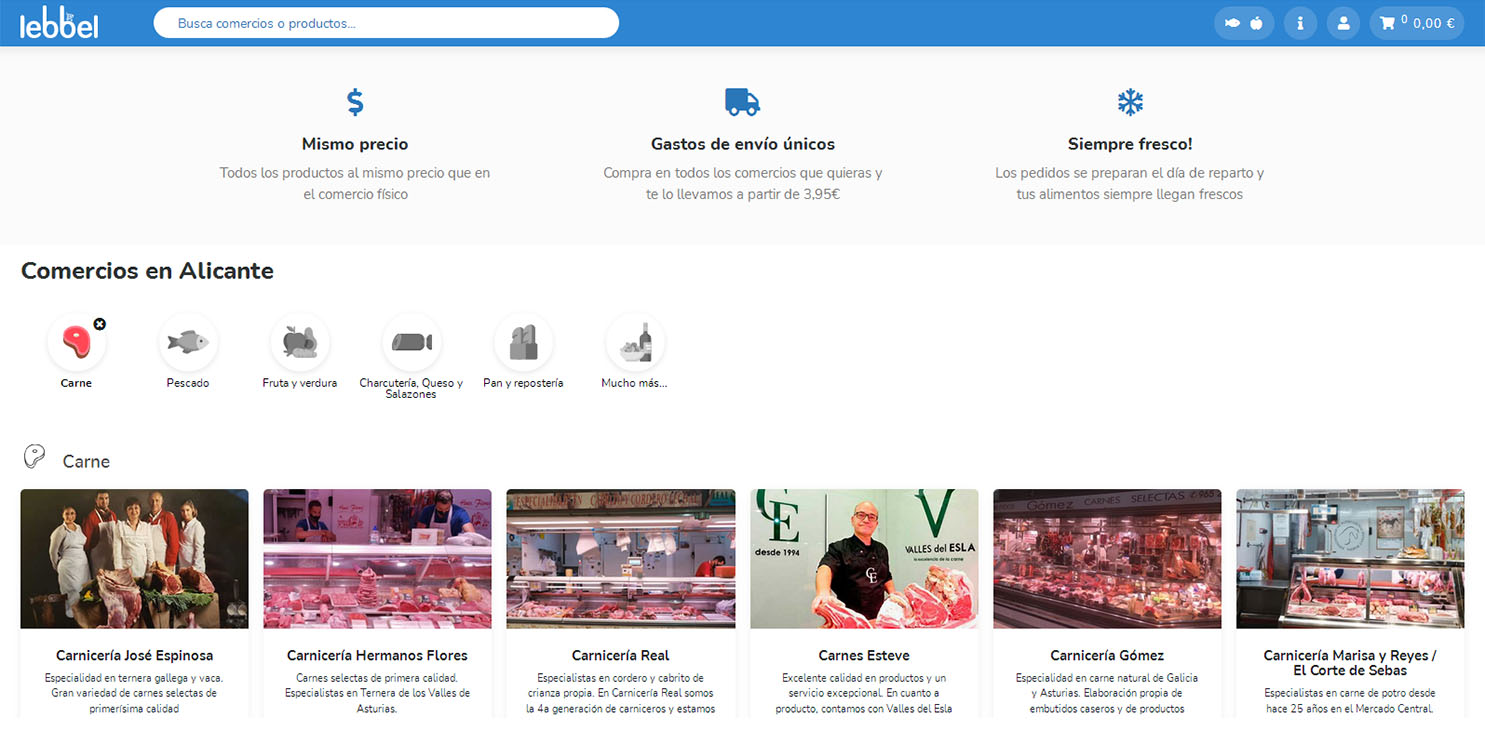Open Carnicería Hermanos Flores photo
Image resolution: width=1485 pixels, height=750 pixels.
coord(377,559)
